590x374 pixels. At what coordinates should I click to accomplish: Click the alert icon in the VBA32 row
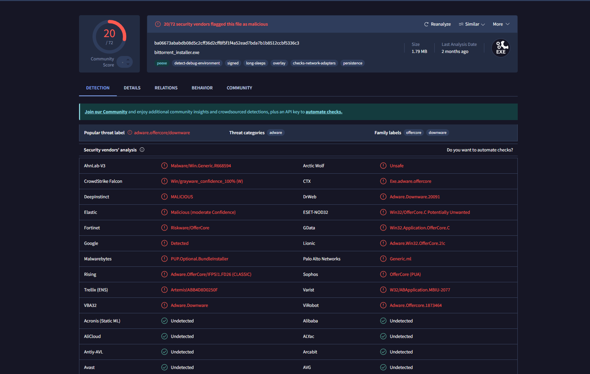[164, 306]
